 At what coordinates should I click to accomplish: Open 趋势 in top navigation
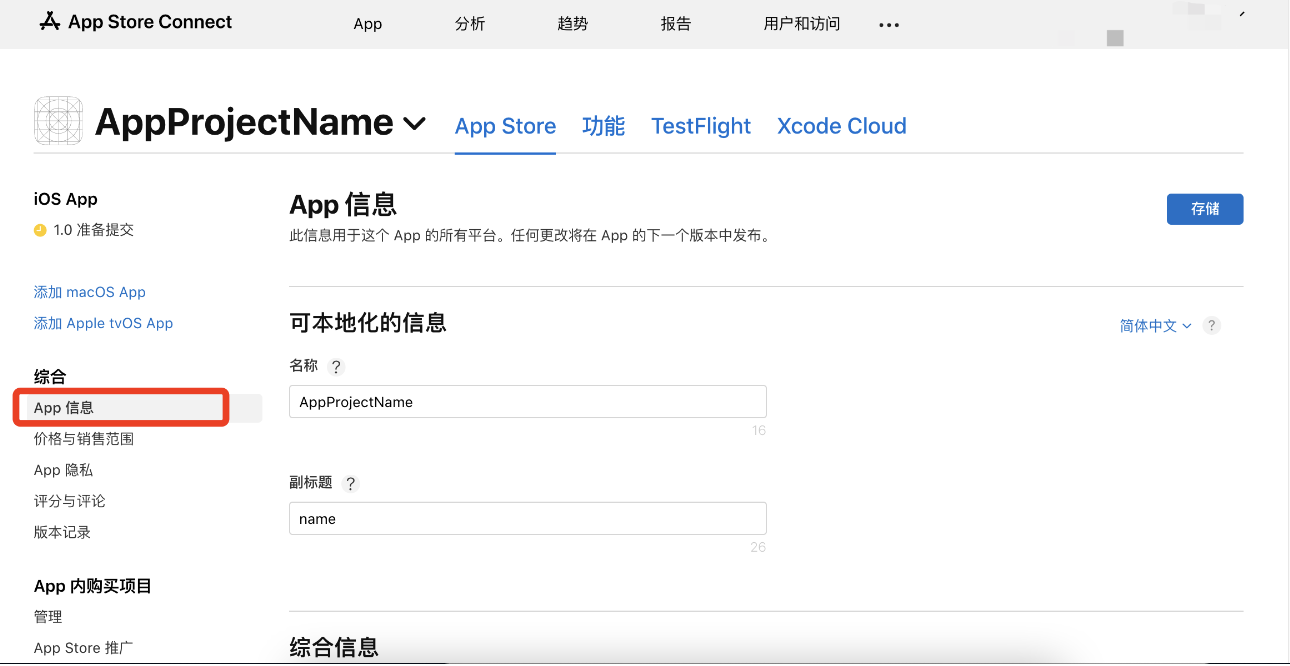573,24
